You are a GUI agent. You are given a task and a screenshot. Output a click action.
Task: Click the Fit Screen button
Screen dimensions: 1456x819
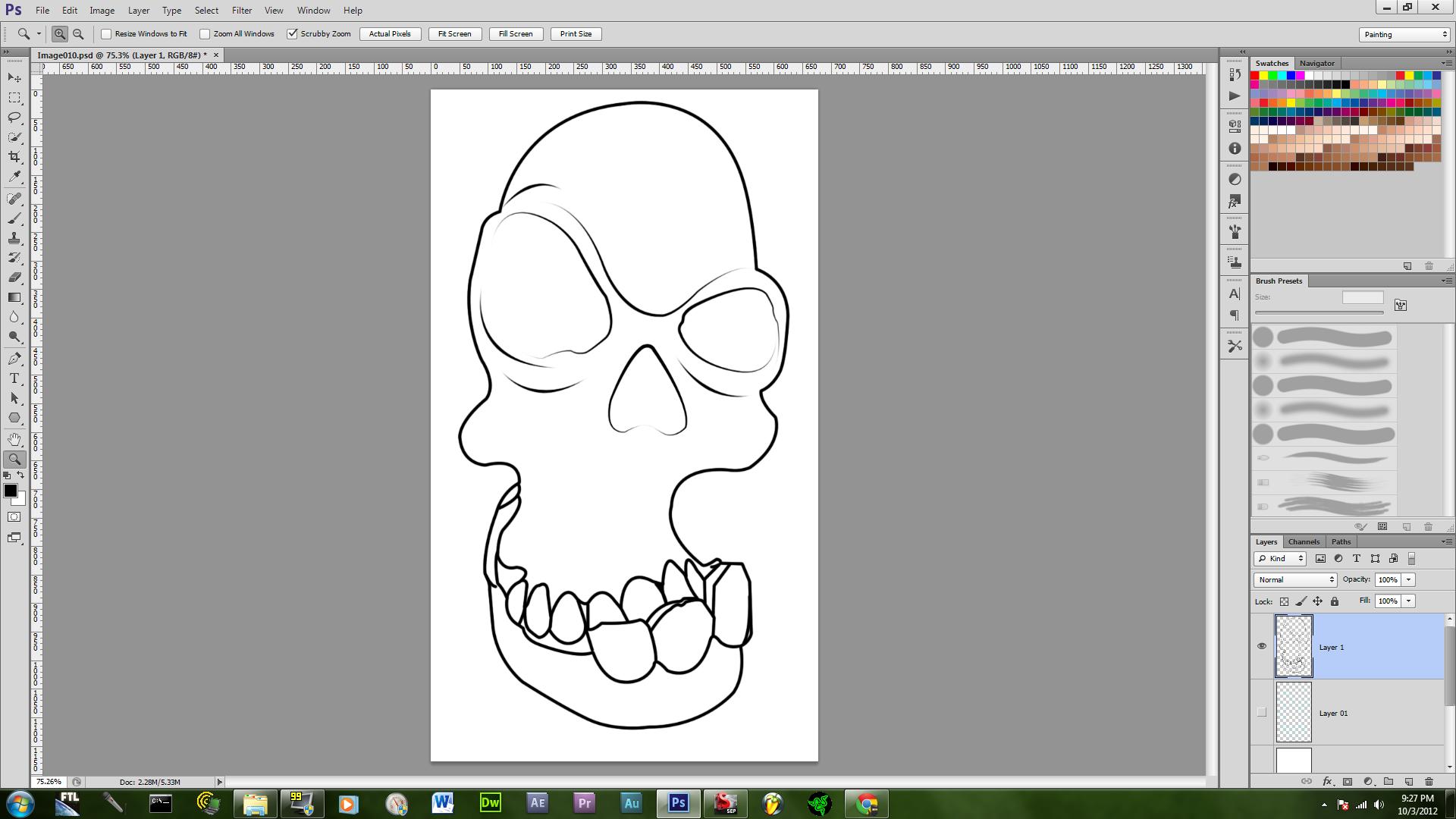coord(454,34)
